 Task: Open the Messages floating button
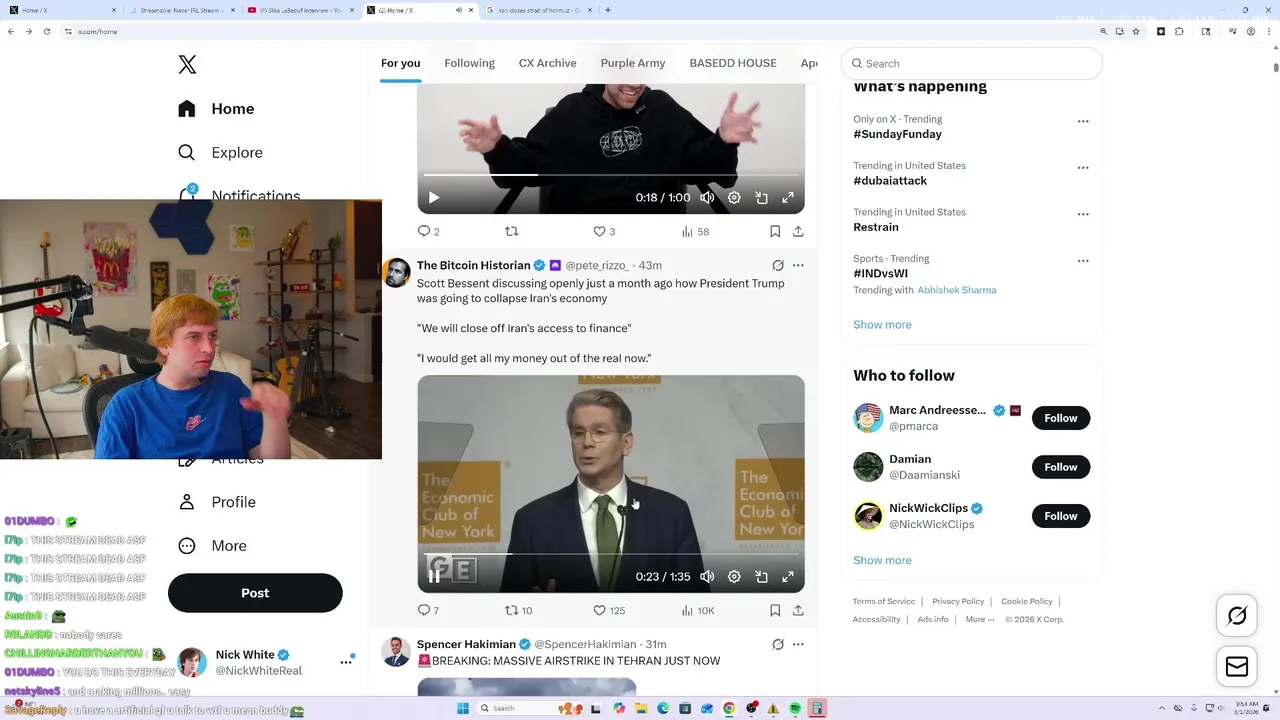(x=1237, y=667)
